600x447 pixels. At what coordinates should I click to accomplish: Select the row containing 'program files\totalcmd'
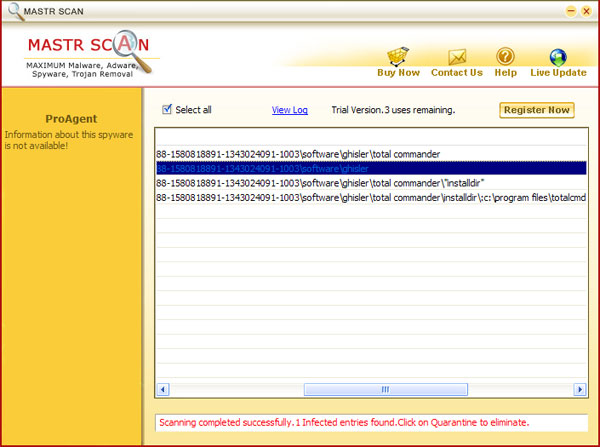371,197
